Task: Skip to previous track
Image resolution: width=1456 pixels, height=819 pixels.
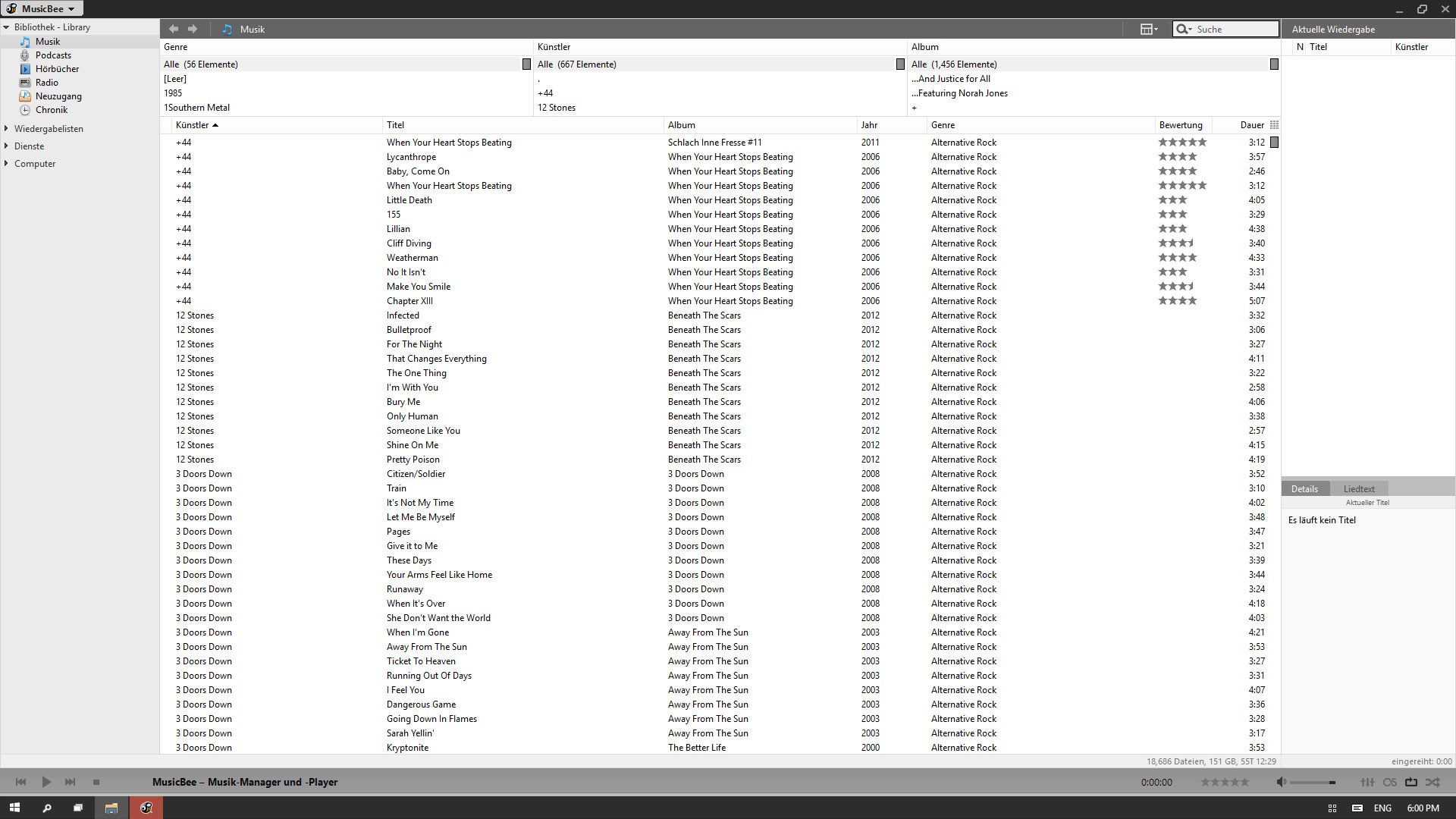Action: [20, 782]
